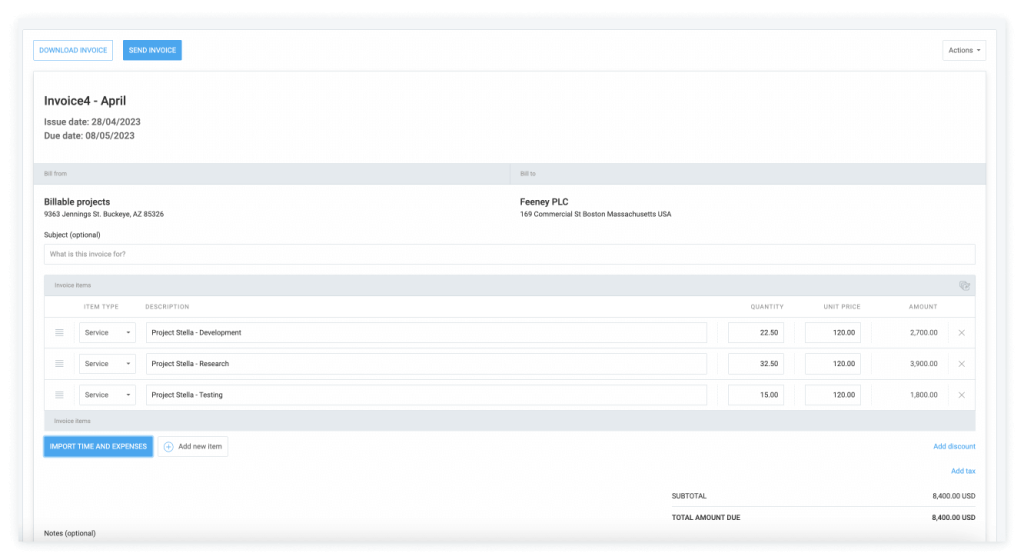Click the Add discount link
This screenshot has width=1024, height=560.
click(x=954, y=446)
